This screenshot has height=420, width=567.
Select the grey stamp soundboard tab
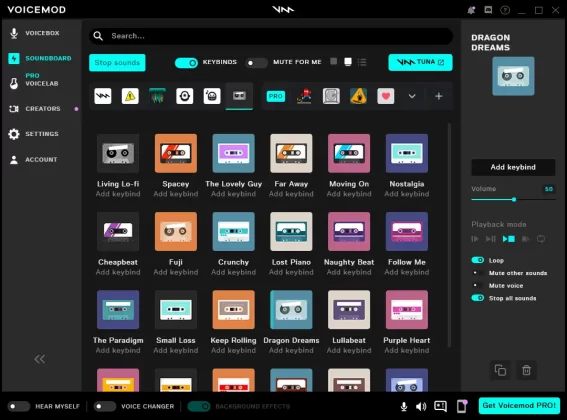pyautogui.click(x=331, y=96)
